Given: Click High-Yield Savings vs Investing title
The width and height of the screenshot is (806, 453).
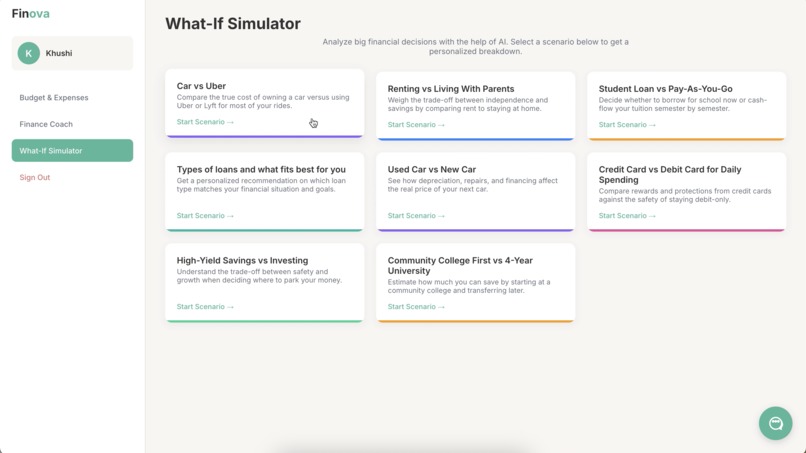Looking at the screenshot, I should tap(243, 260).
